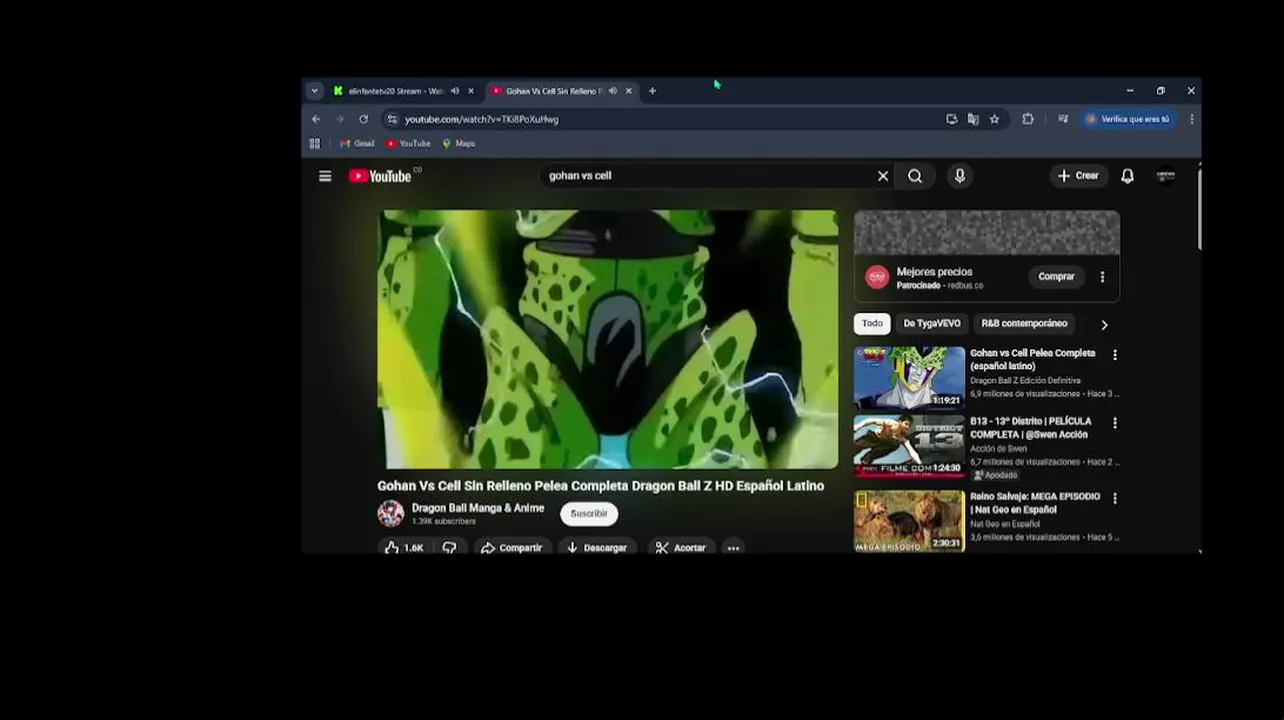
Task: Click the magnifier search button
Action: pyautogui.click(x=915, y=176)
